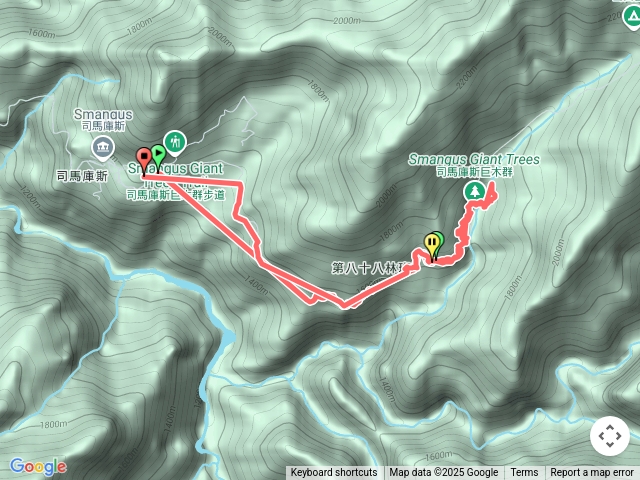Click the green play start marker
This screenshot has width=640, height=480.
pos(158,158)
